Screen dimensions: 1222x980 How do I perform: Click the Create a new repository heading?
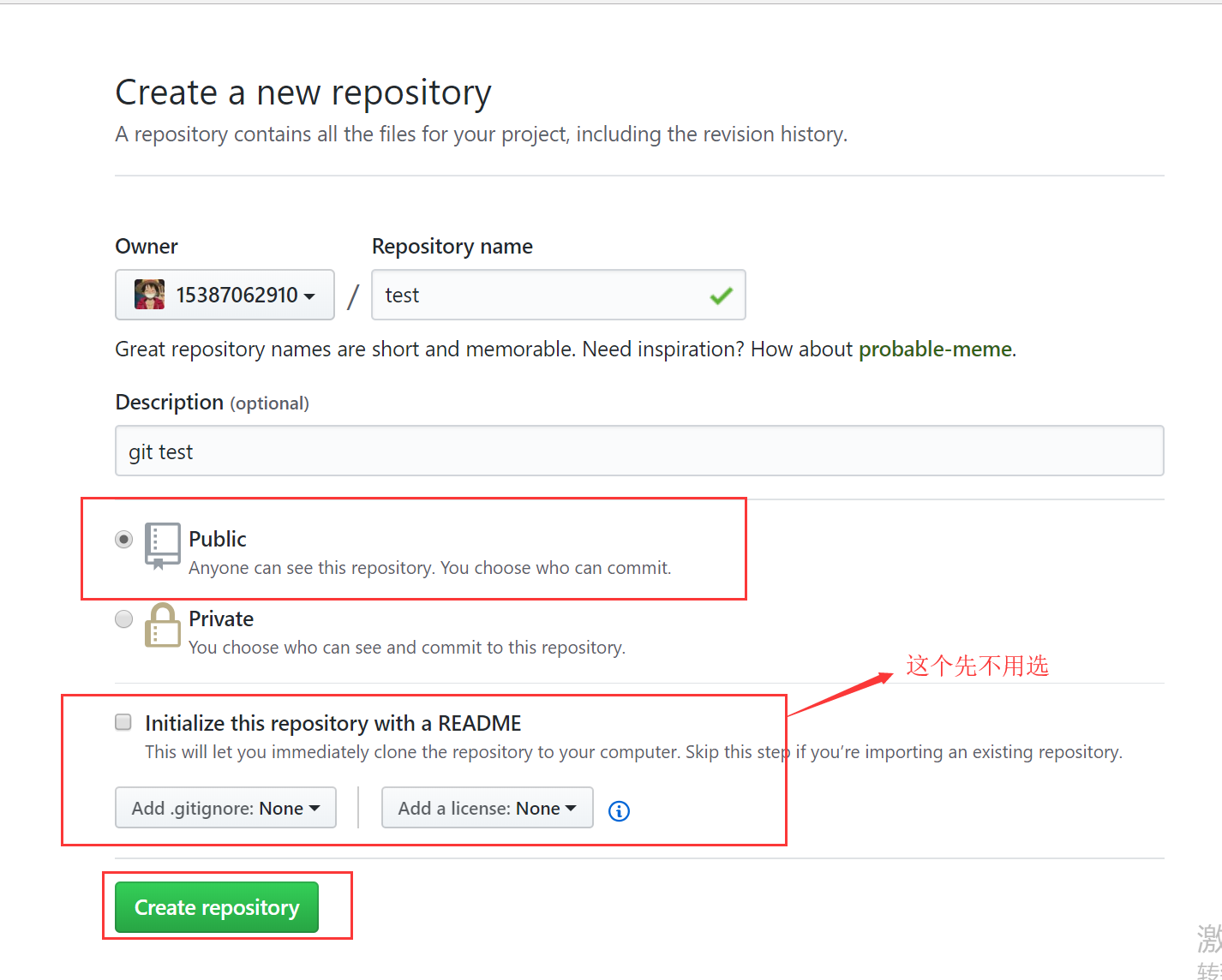(x=303, y=93)
